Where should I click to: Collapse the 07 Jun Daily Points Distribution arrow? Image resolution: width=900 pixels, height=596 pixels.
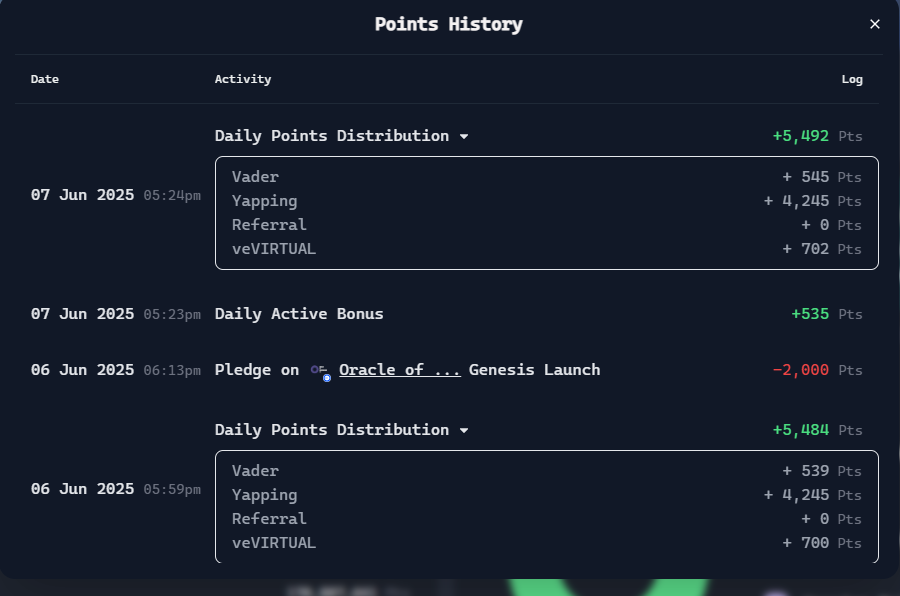464,137
